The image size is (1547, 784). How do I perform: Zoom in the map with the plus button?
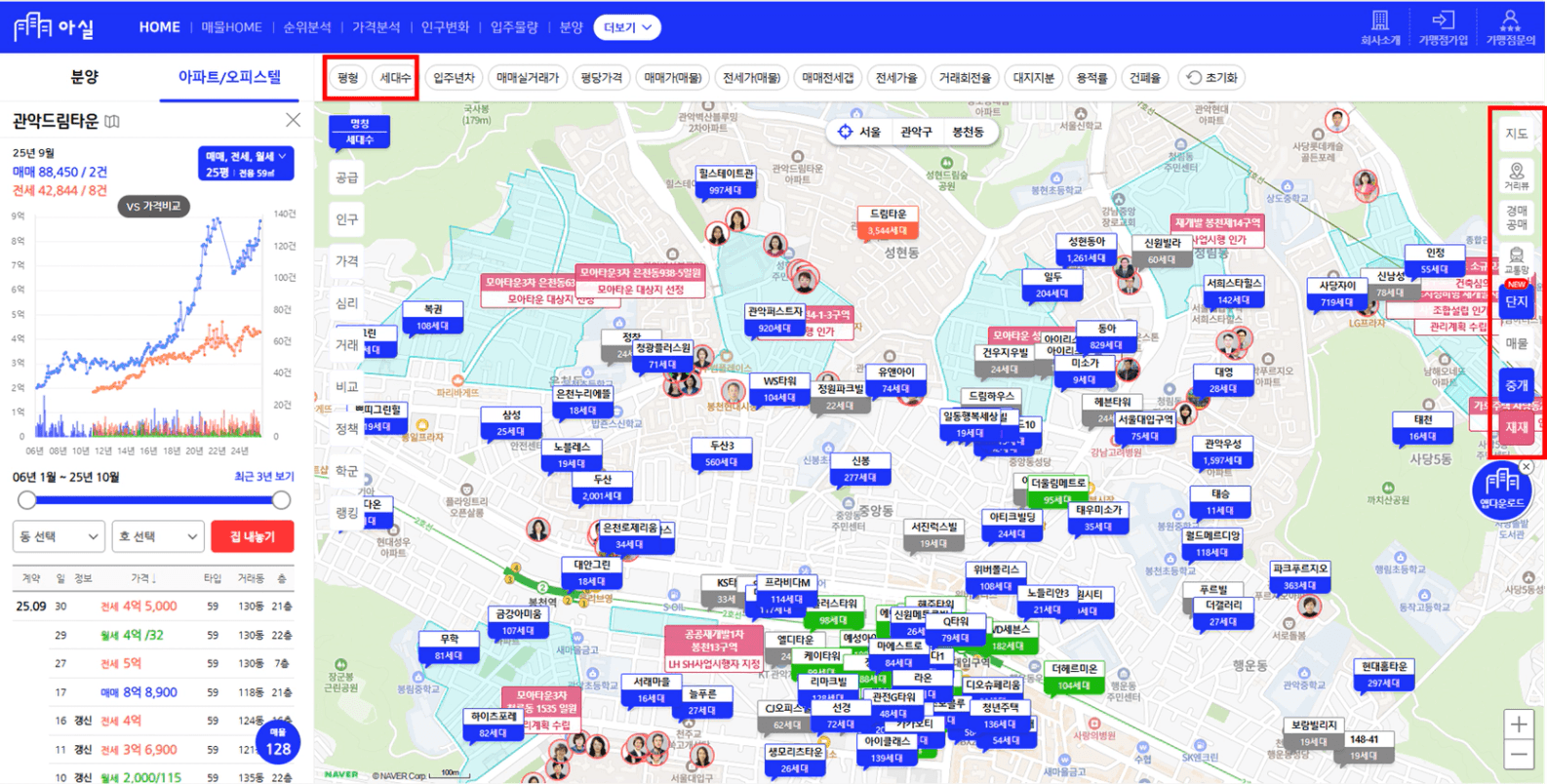pos(1519,724)
